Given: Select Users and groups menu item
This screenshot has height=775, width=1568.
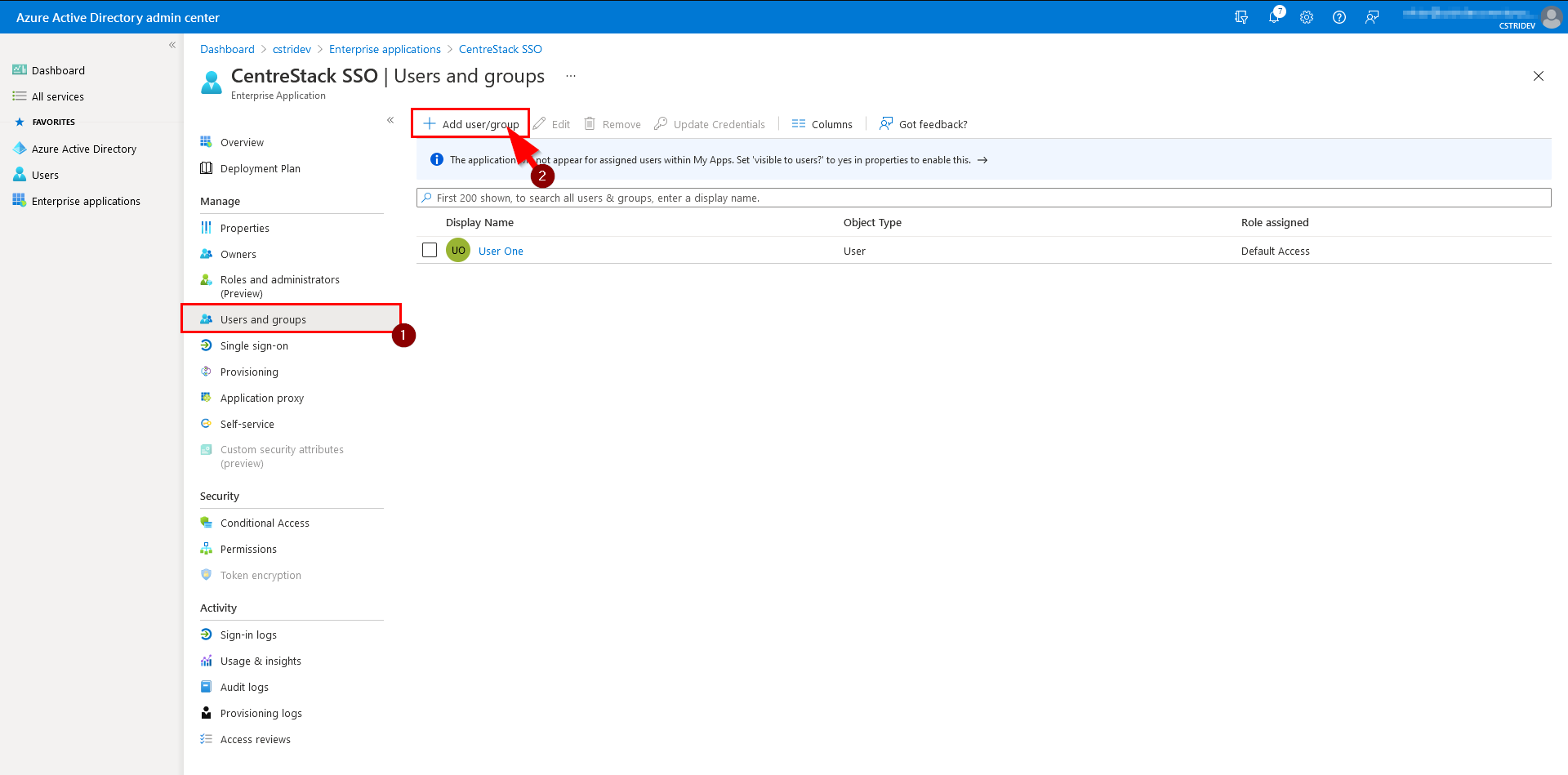Looking at the screenshot, I should click(291, 319).
